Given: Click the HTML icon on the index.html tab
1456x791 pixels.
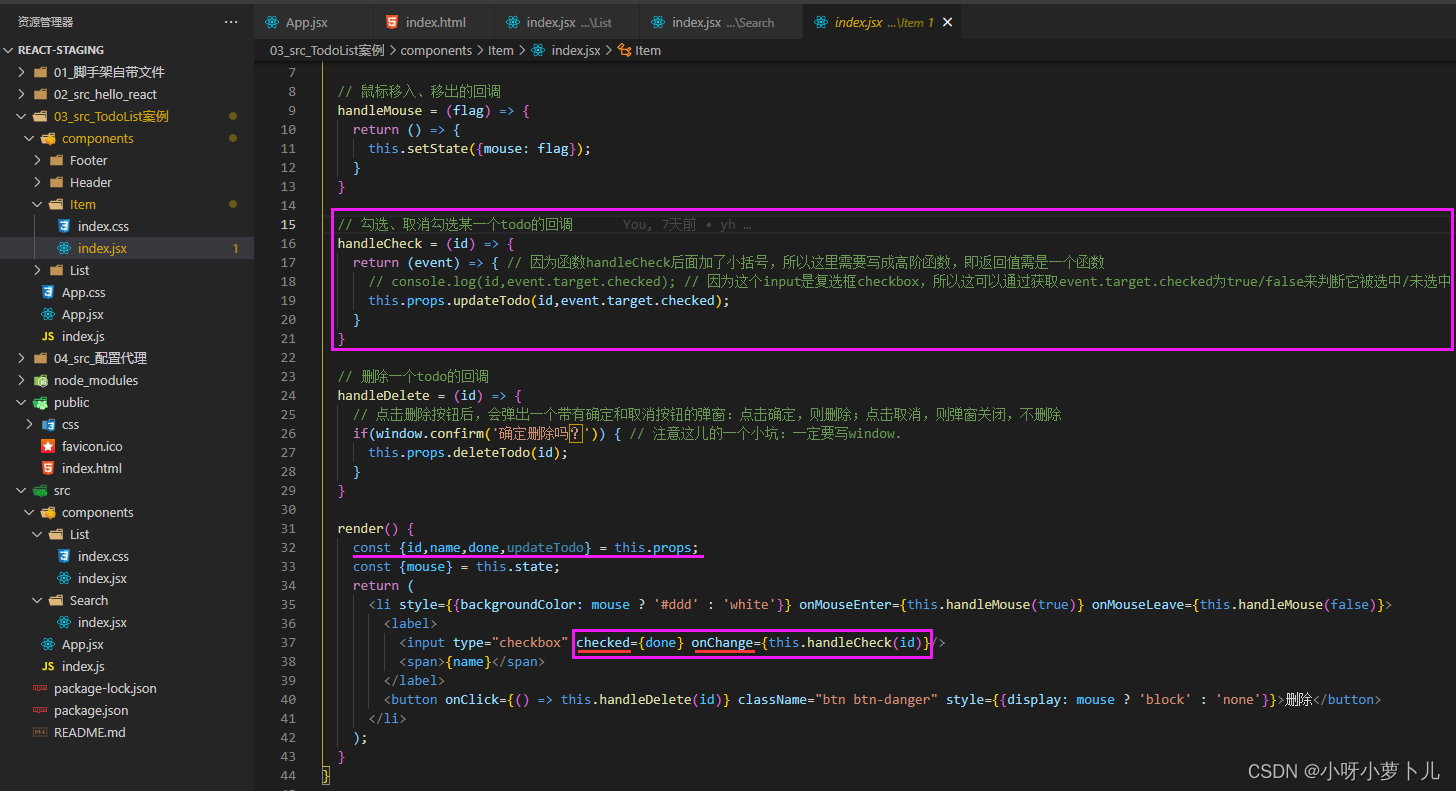Looking at the screenshot, I should point(389,20).
